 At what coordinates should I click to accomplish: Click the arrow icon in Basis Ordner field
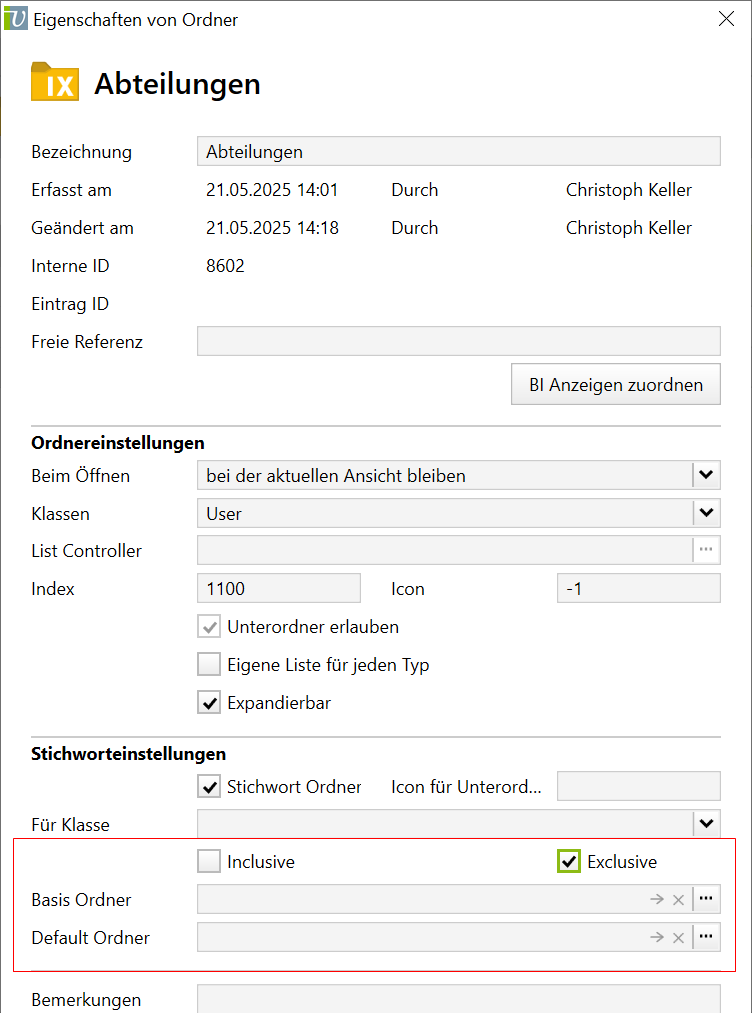click(x=656, y=899)
